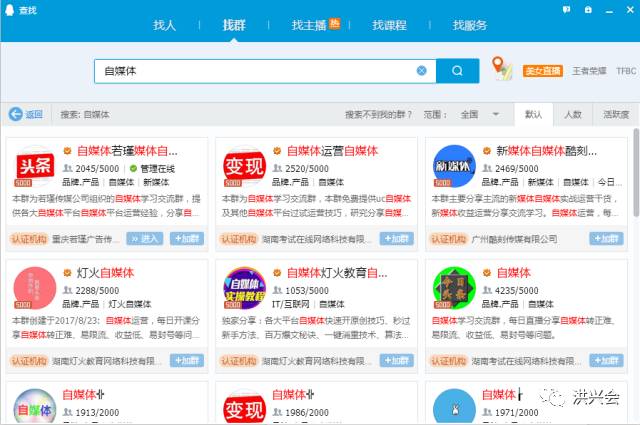Open the green avatar of 4235/5000 group
640x425 pixels.
(454, 288)
